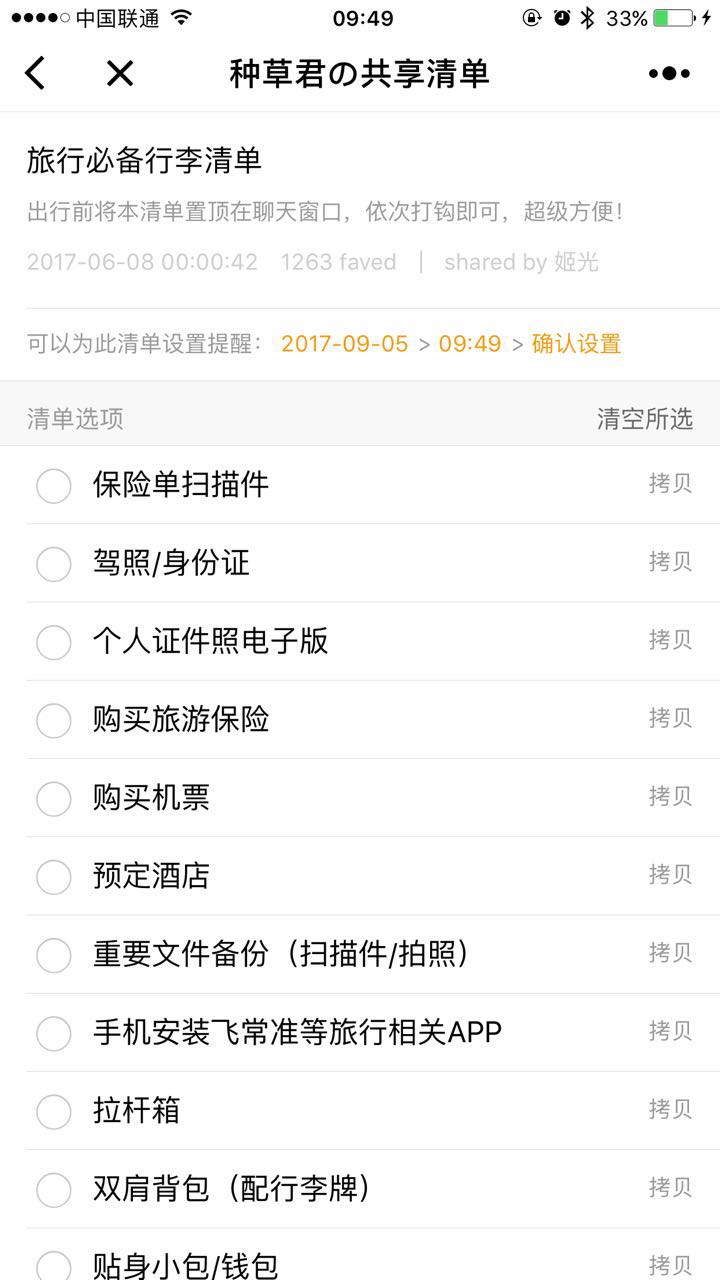Open the reminder time picker 09:49
The height and width of the screenshot is (1280, 720).
(x=470, y=344)
